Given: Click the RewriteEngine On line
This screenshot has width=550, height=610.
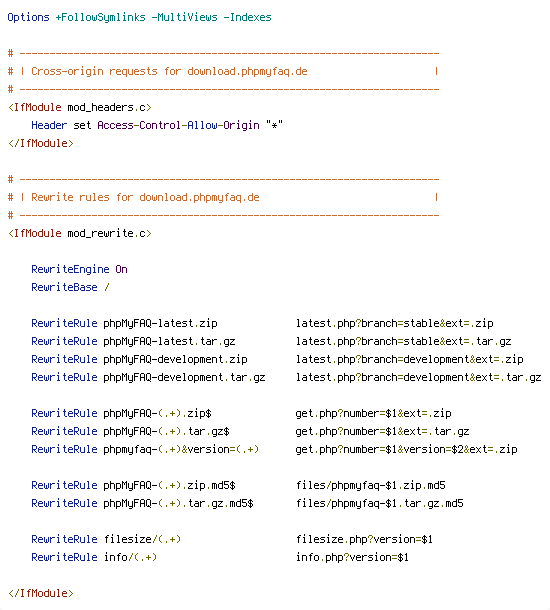Looking at the screenshot, I should click(79, 269).
